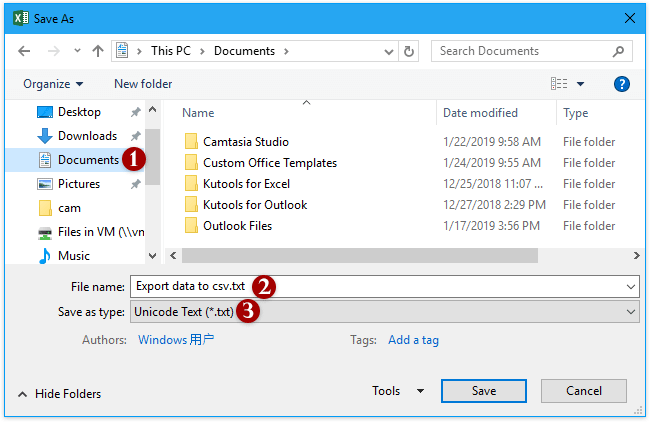653x424 pixels.
Task: Refresh the Documents folder view
Action: (x=409, y=51)
